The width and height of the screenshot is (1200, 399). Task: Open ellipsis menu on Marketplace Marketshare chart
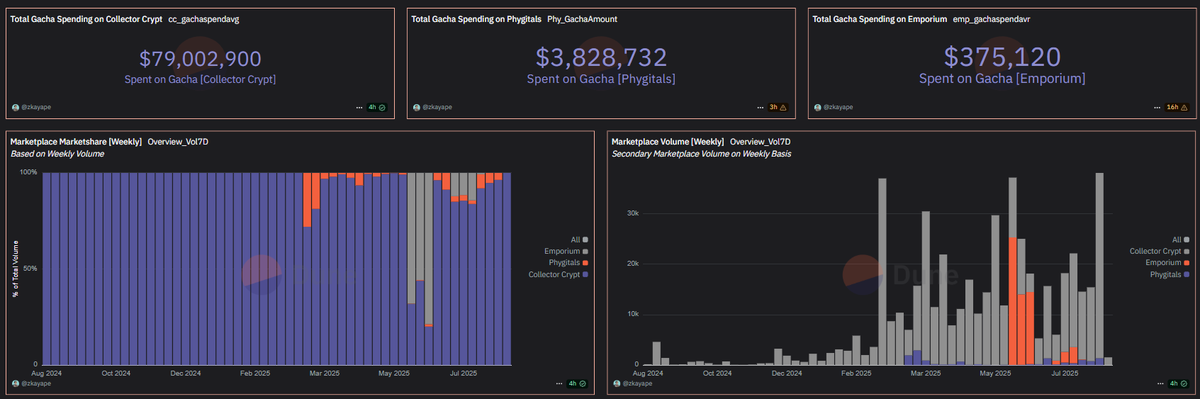558,383
